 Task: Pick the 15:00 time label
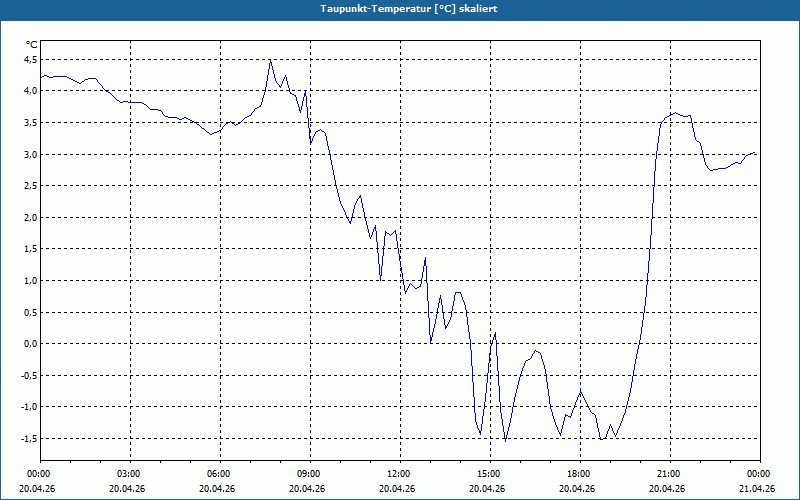pos(490,474)
